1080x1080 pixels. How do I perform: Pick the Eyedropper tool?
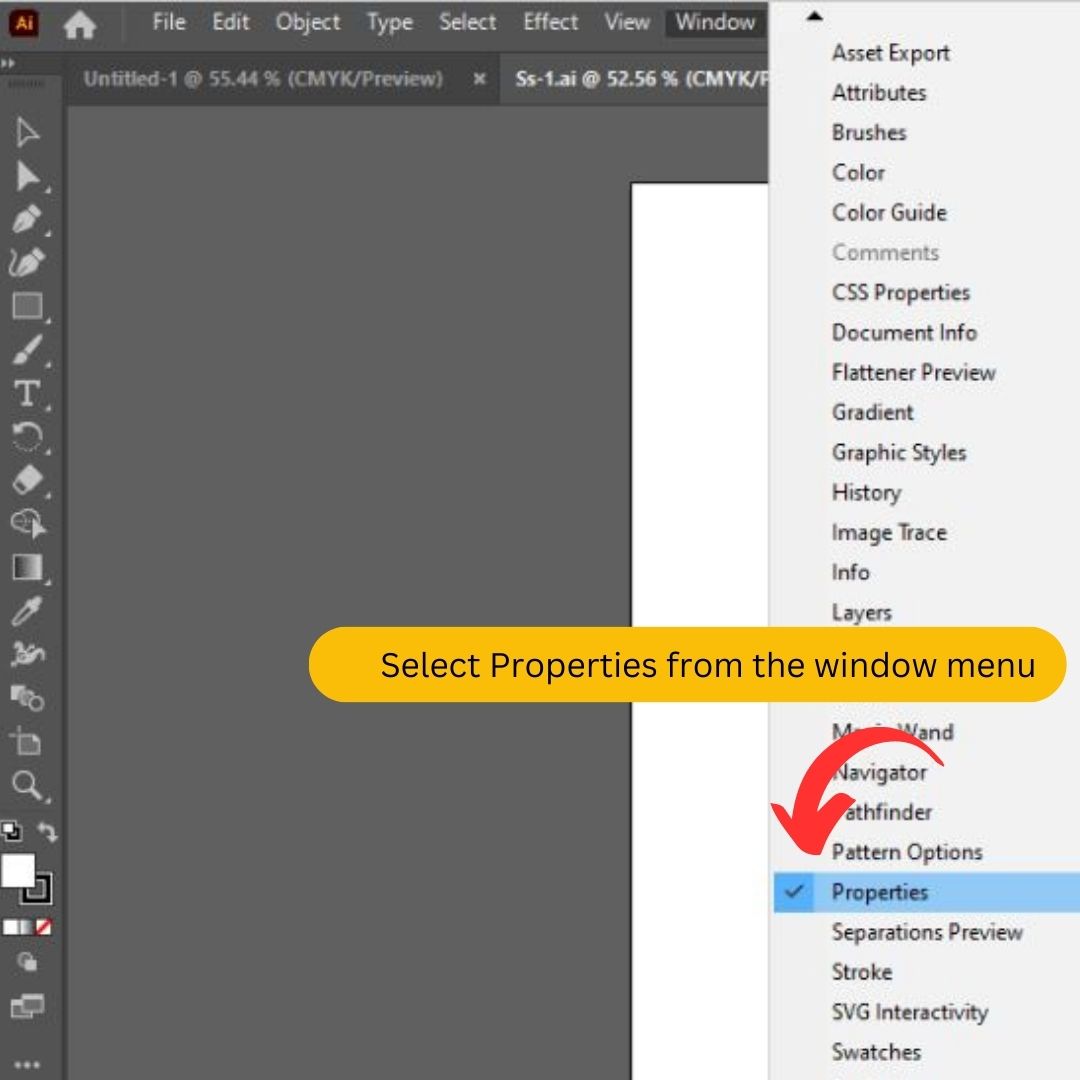click(27, 611)
